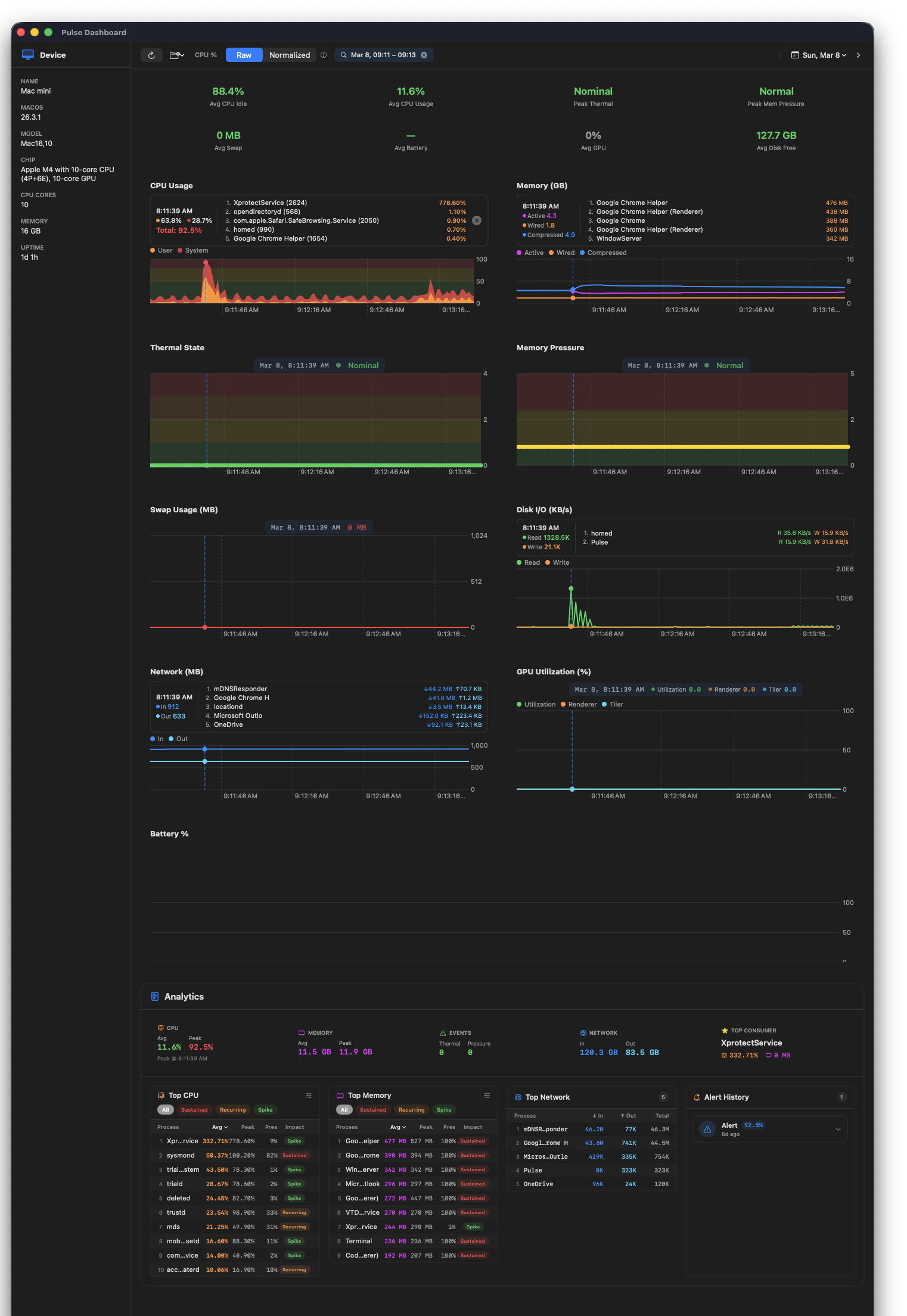Toggle the In series in Network legend

click(157, 739)
